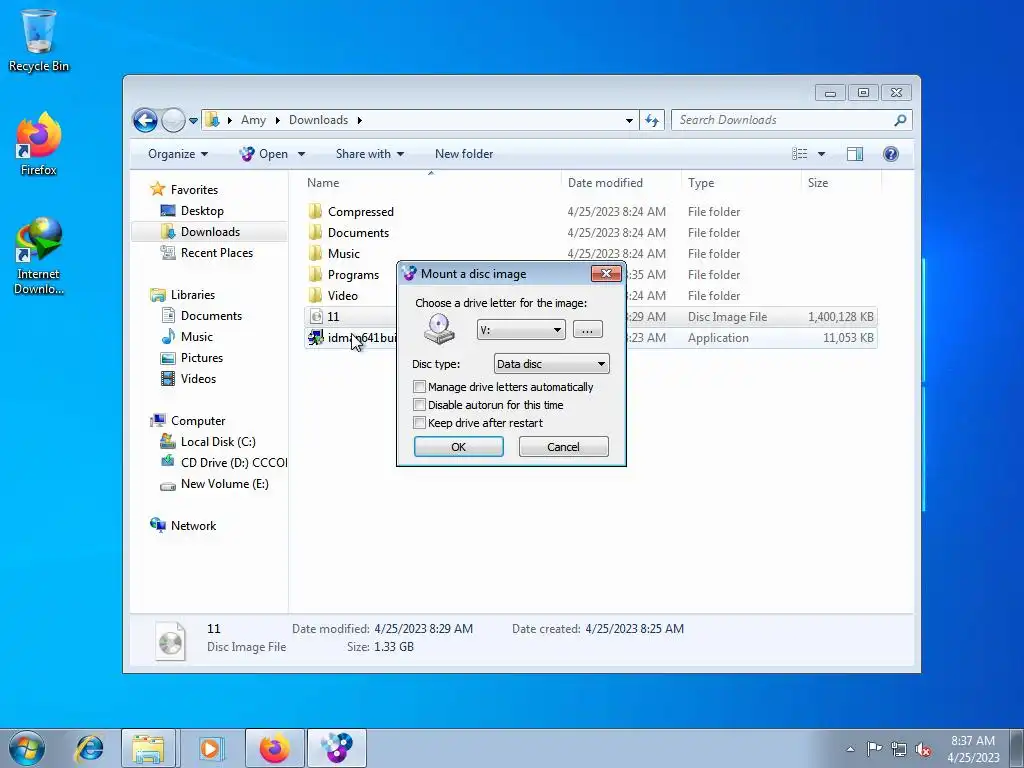This screenshot has width=1024, height=768.
Task: Click the Forward arrow in Explorer
Action: (173, 120)
